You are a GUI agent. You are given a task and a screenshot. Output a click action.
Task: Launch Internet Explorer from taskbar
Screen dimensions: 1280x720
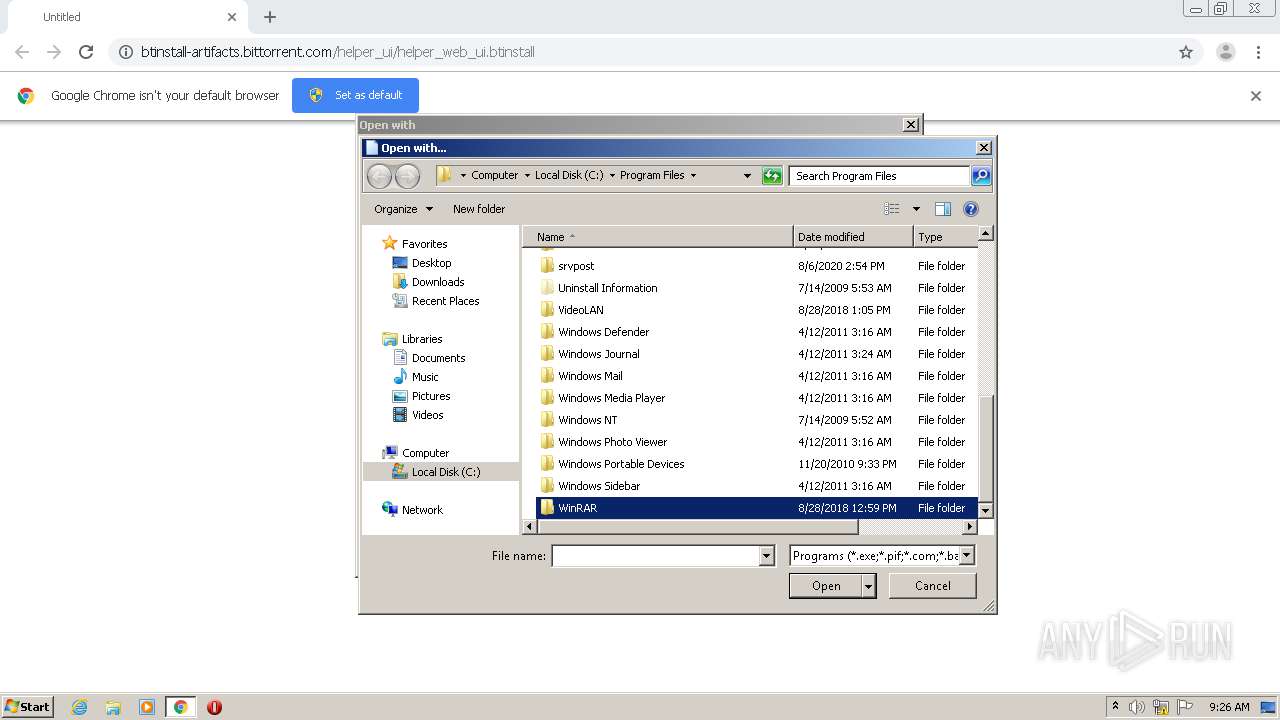79,707
